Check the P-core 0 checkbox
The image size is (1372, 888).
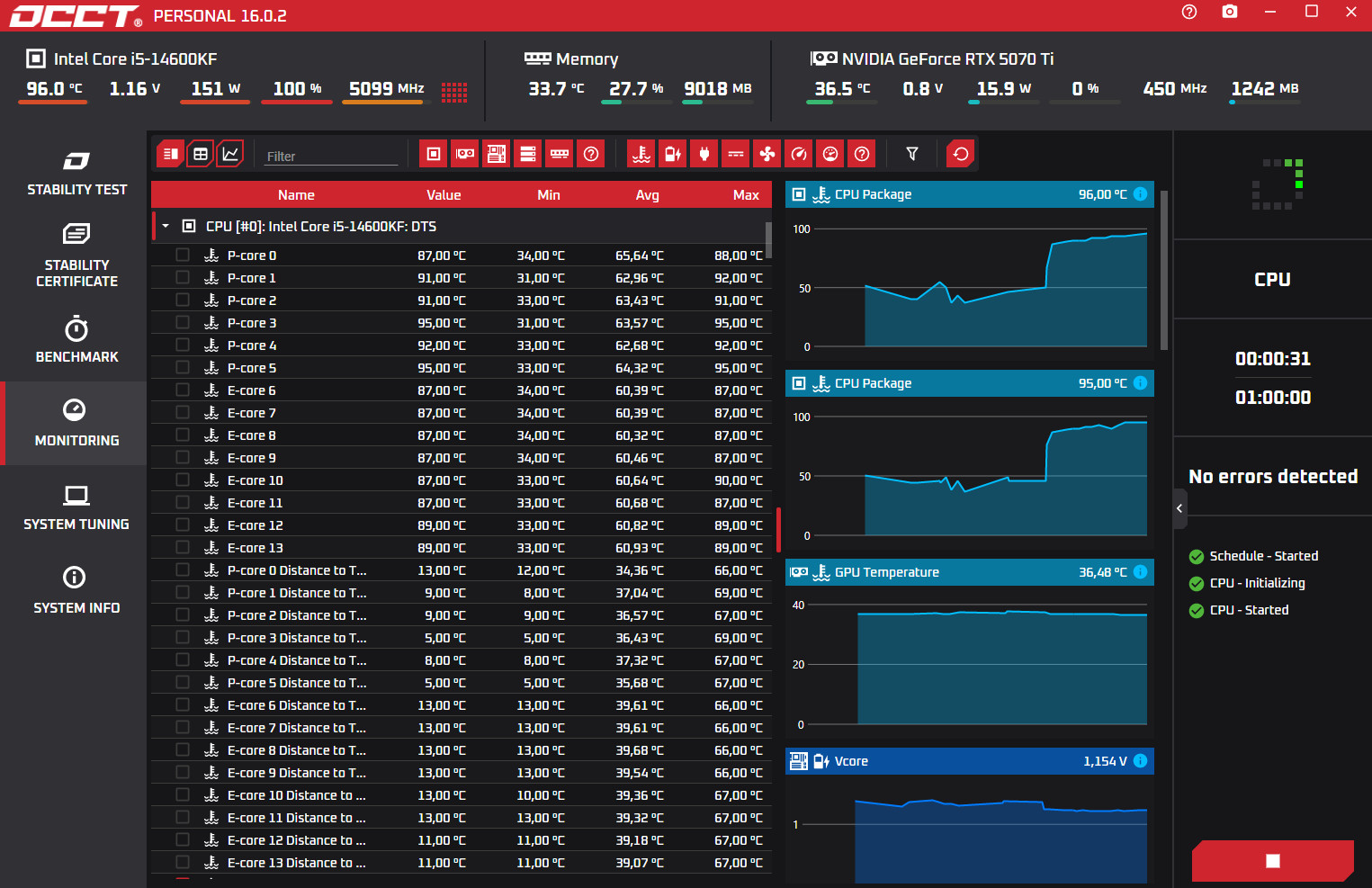[x=183, y=255]
